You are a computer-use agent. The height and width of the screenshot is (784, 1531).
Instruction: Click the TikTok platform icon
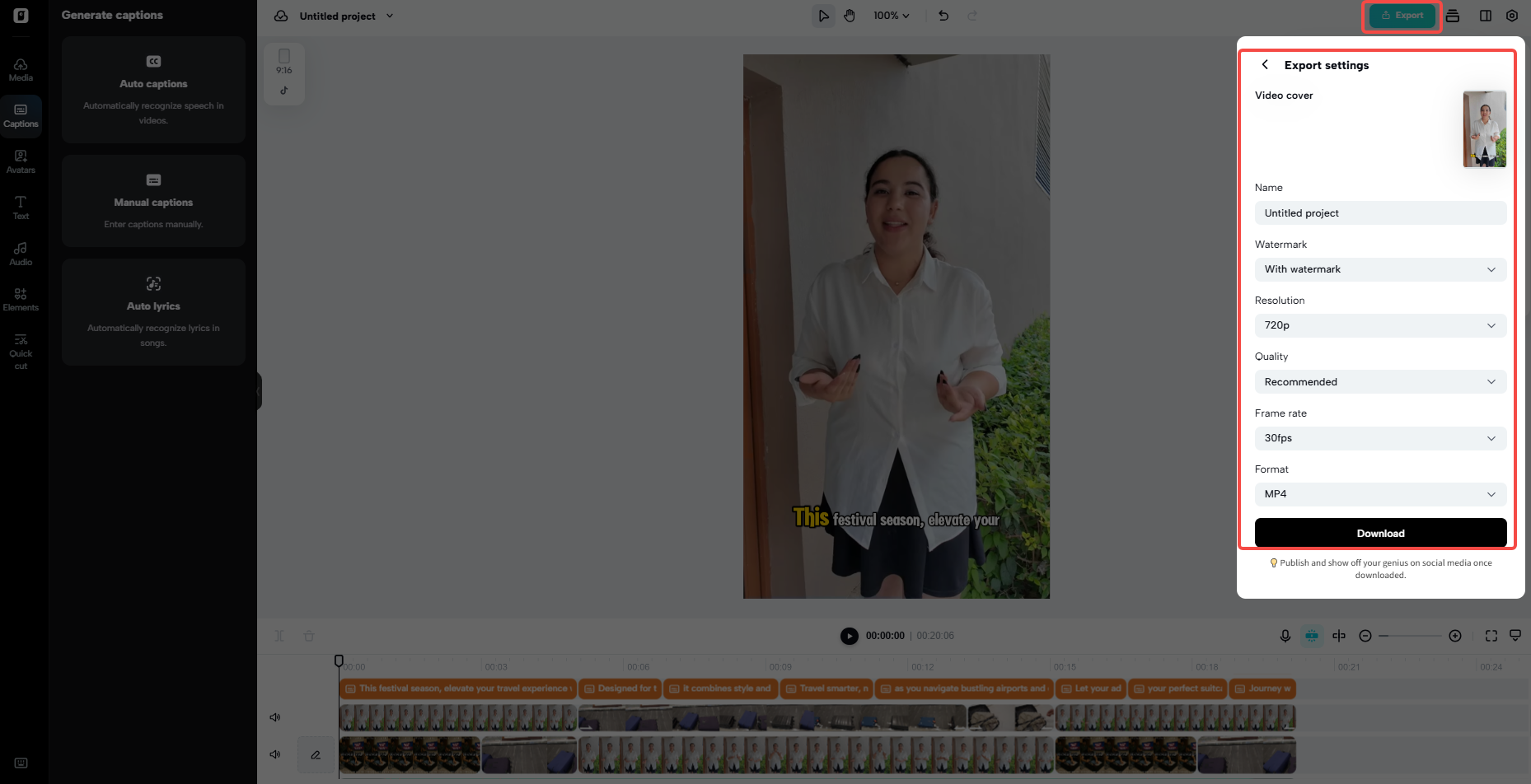coord(284,91)
